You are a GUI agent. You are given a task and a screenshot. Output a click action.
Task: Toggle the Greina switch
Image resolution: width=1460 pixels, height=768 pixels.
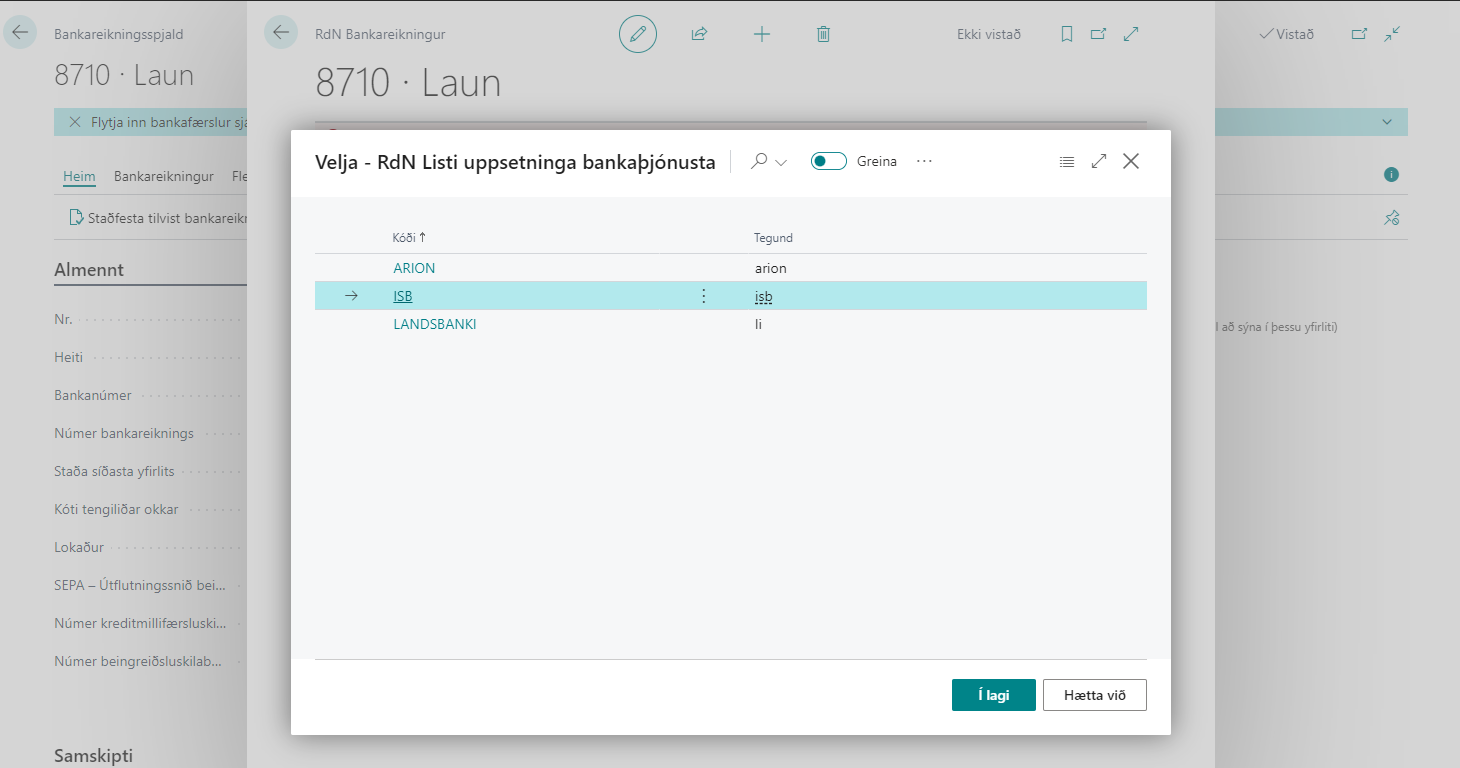(828, 161)
